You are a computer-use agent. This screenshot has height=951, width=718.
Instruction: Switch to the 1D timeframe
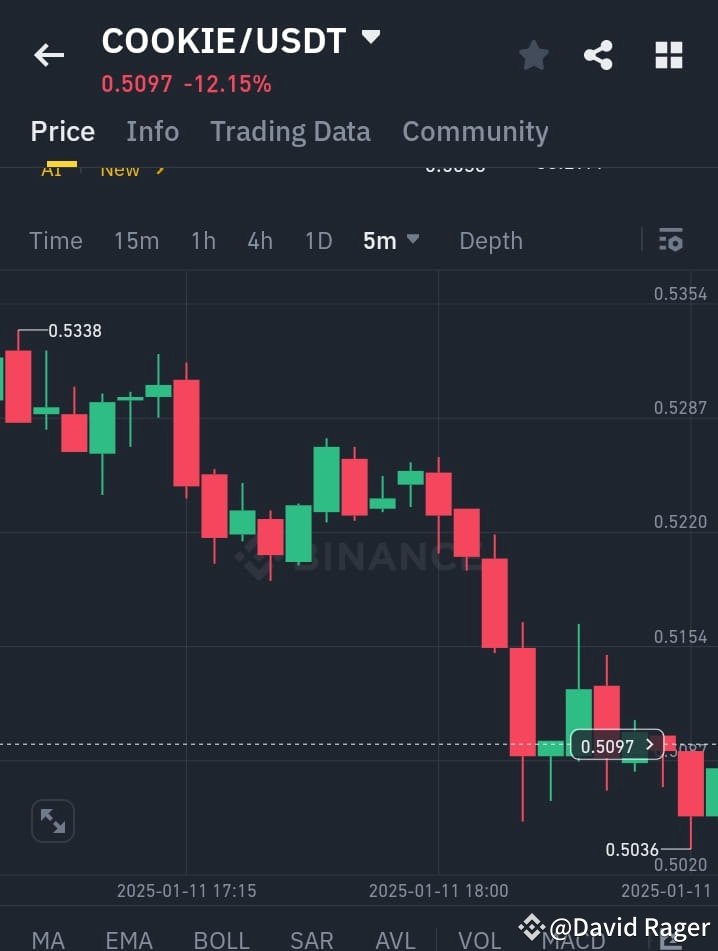point(318,240)
